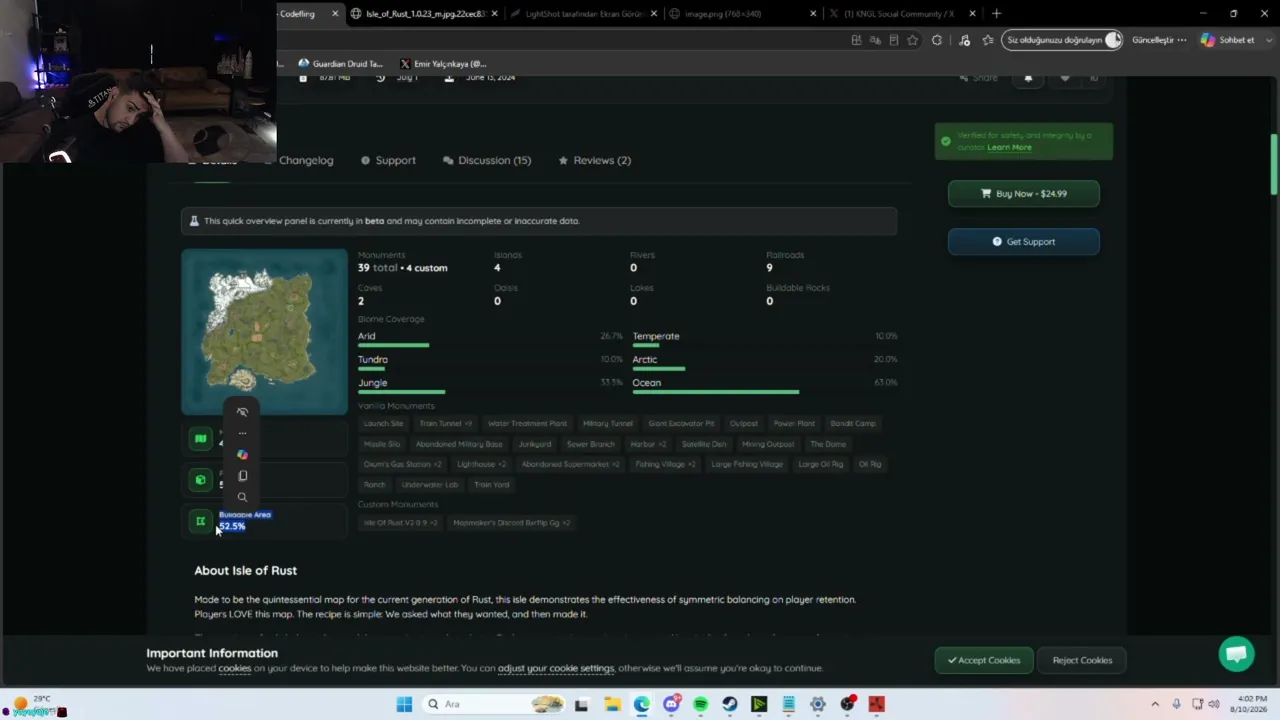Click the page vertical scrollbar
Screen dimensions: 1280x720
pos(1274,165)
